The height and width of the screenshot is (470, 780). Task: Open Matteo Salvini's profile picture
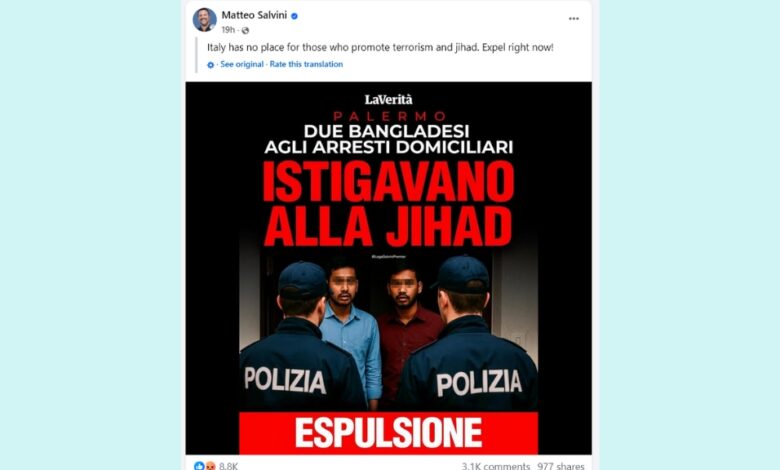pyautogui.click(x=204, y=20)
